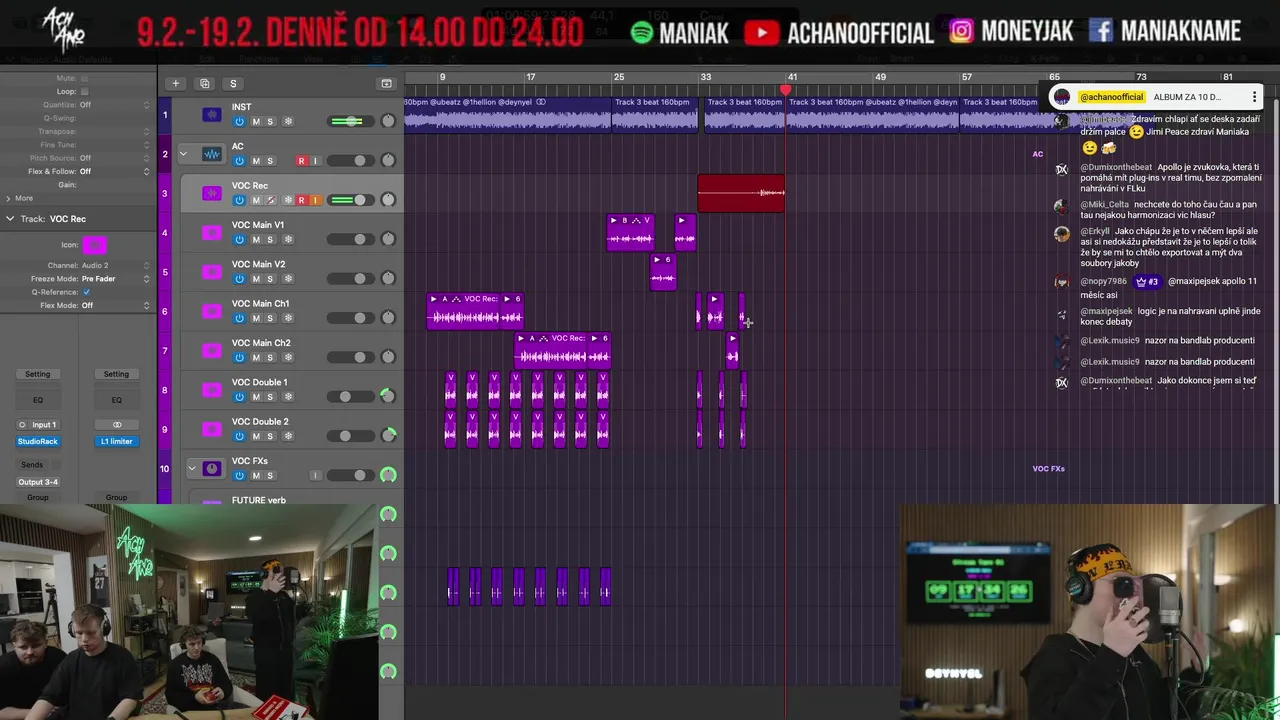This screenshot has height=720, width=1280.
Task: Freeze the VOC Double 2 track
Action: 288,436
